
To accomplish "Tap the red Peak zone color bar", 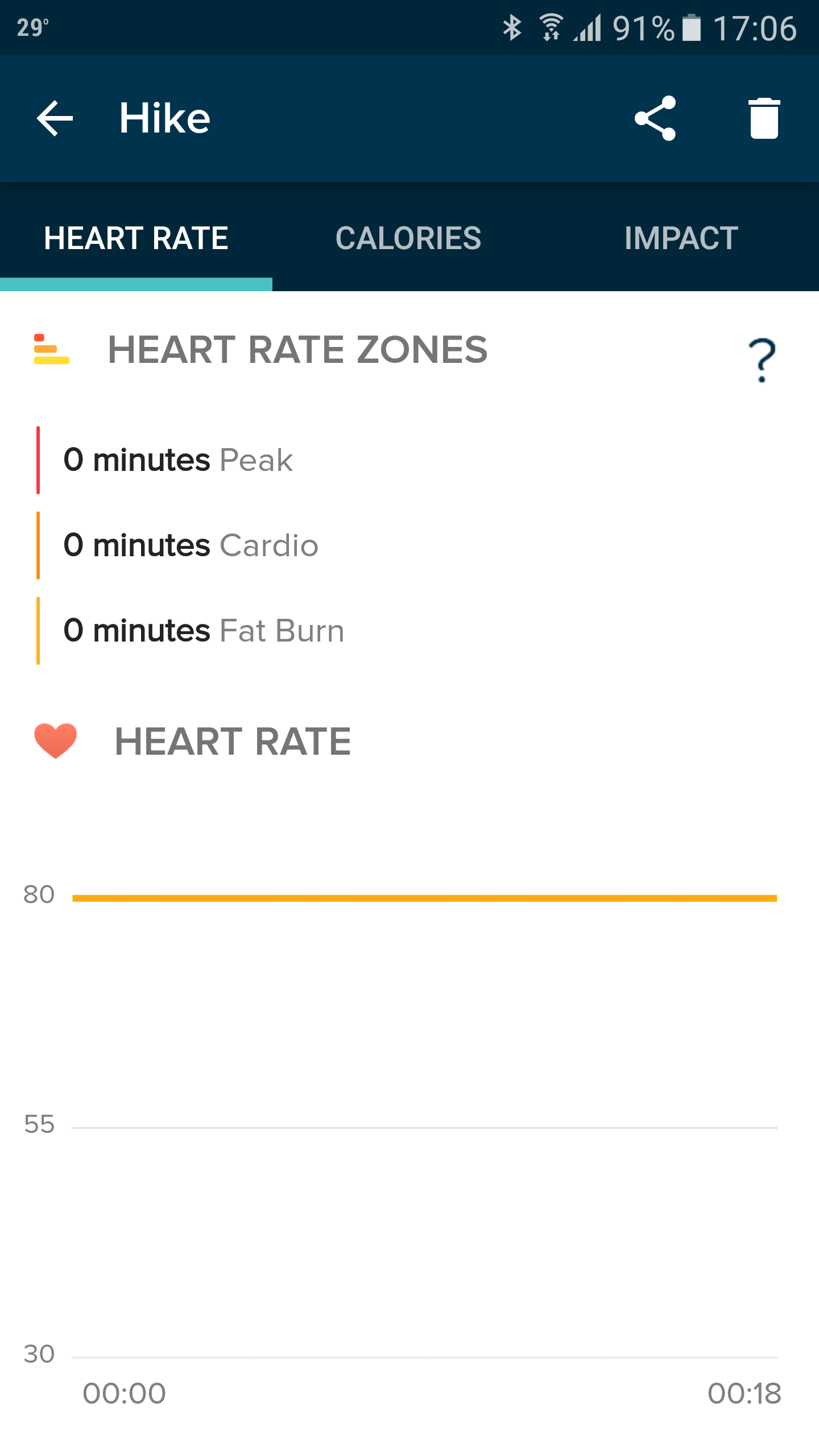I will click(x=38, y=460).
